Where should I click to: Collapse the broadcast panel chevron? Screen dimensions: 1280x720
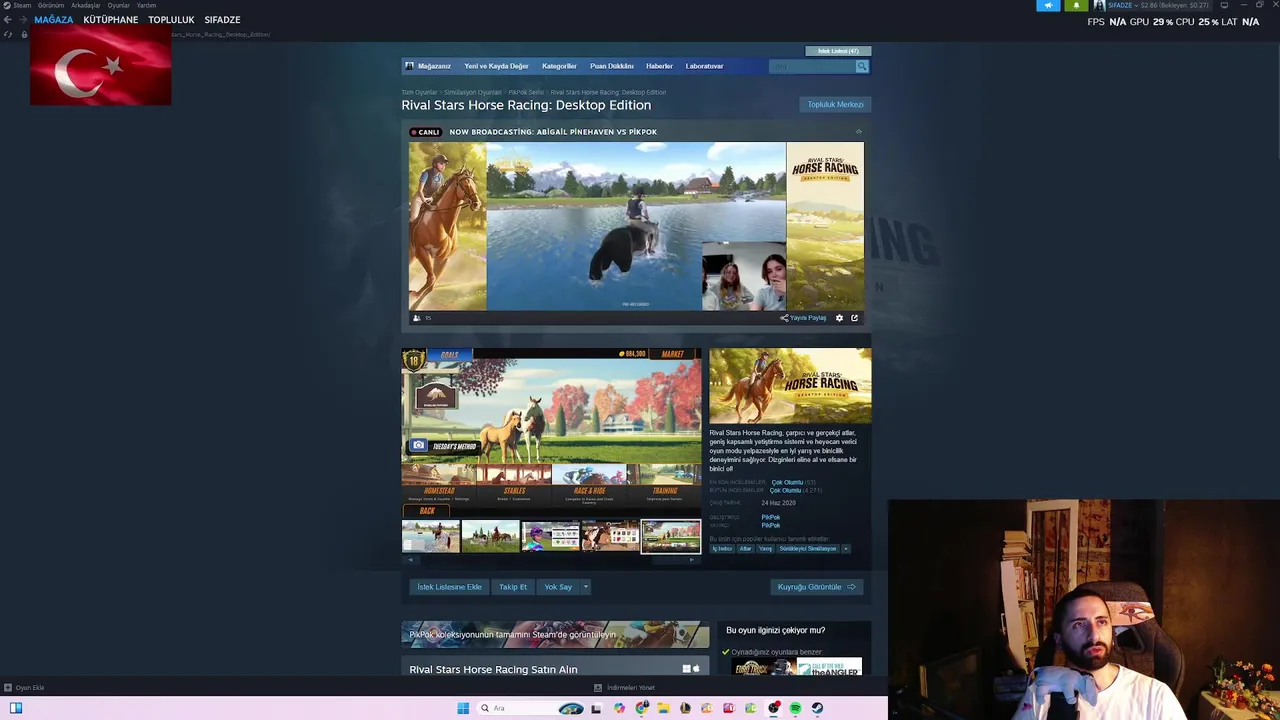click(858, 132)
